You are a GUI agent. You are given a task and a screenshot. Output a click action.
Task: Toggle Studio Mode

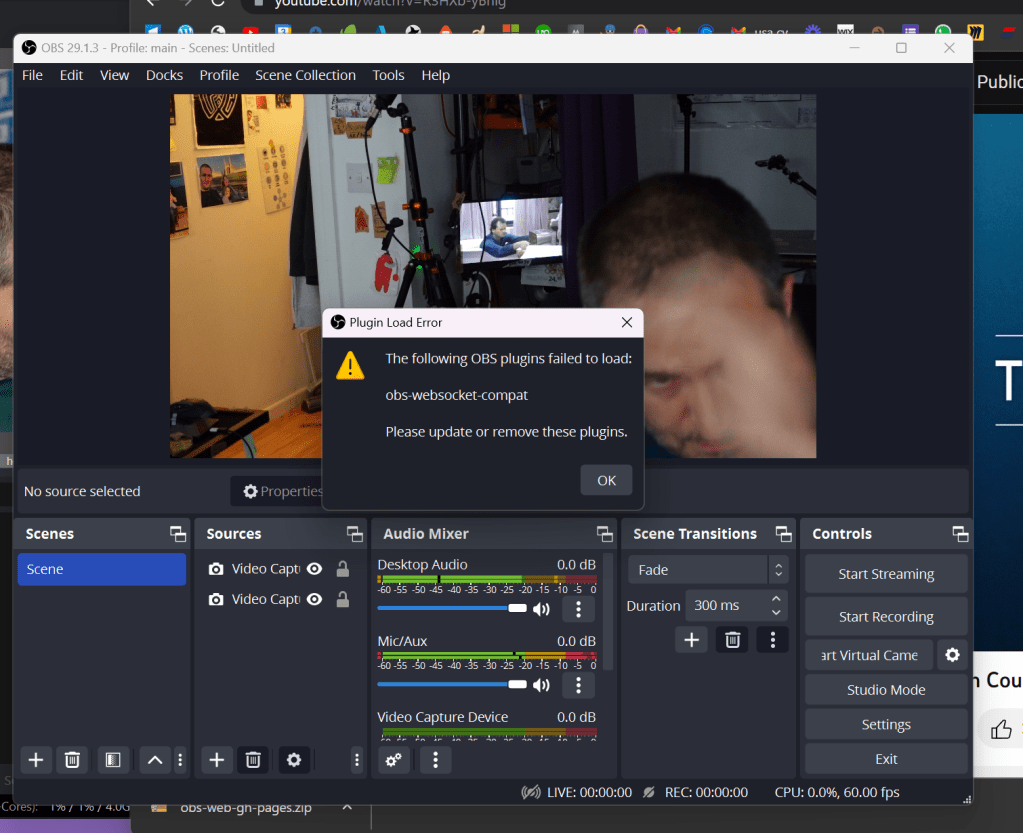click(886, 689)
